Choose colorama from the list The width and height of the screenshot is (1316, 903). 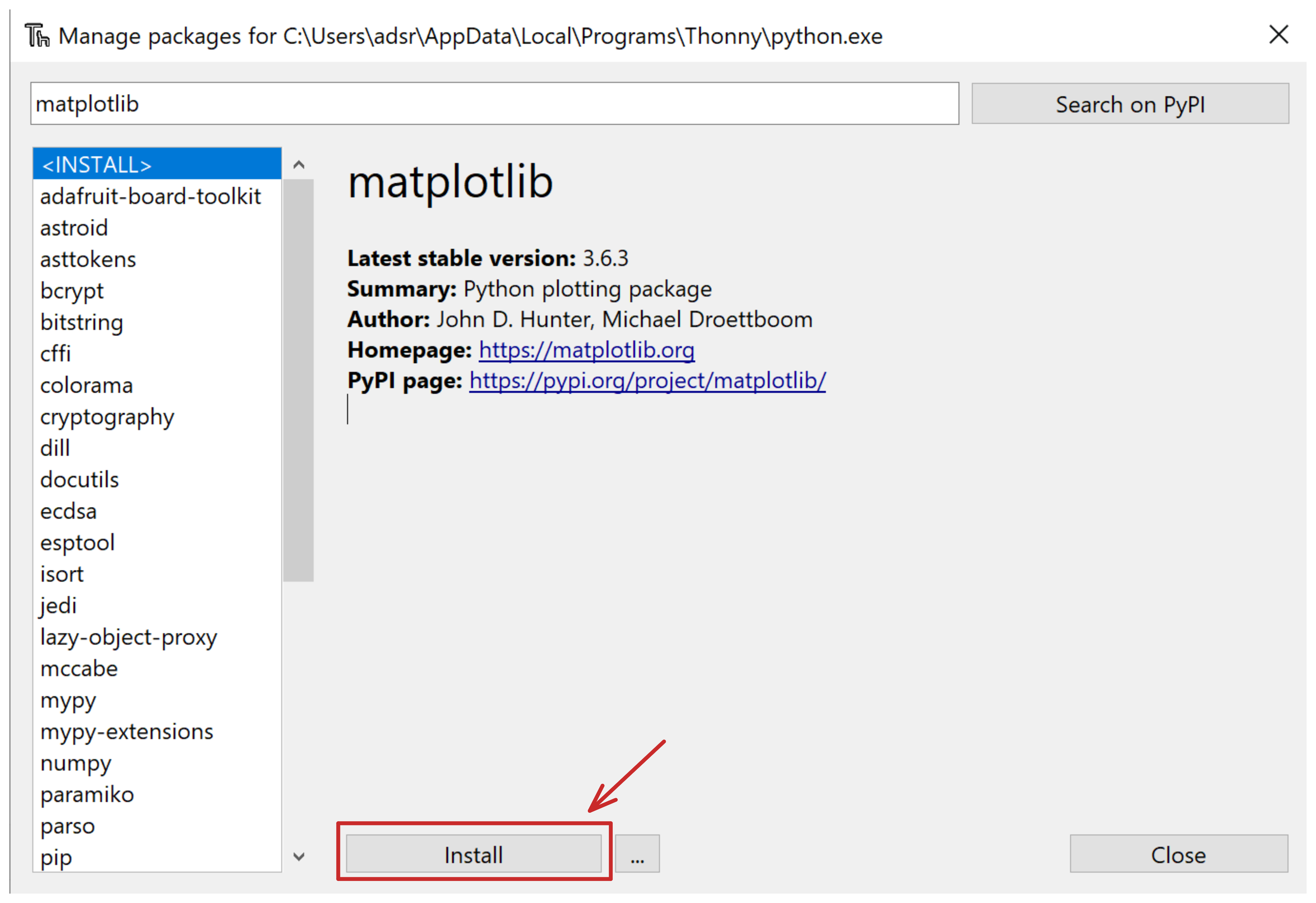[157, 385]
